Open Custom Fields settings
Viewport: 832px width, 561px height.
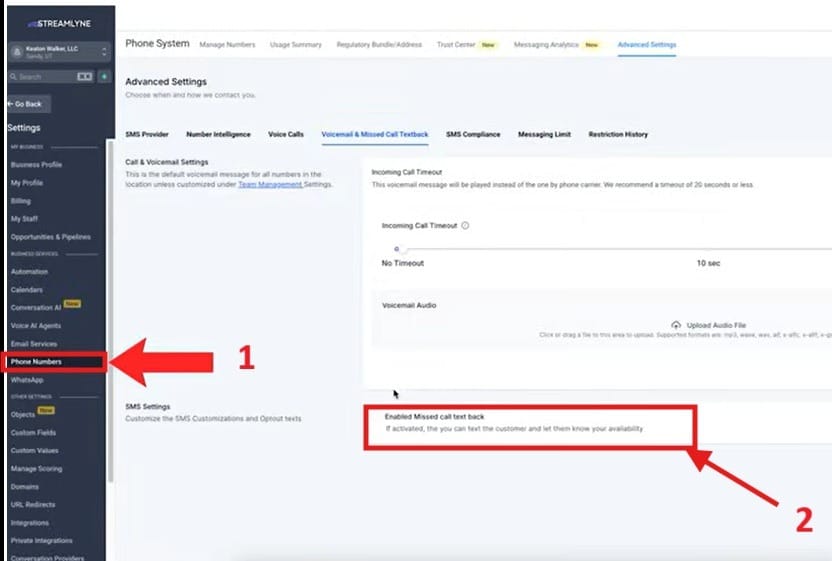click(33, 433)
